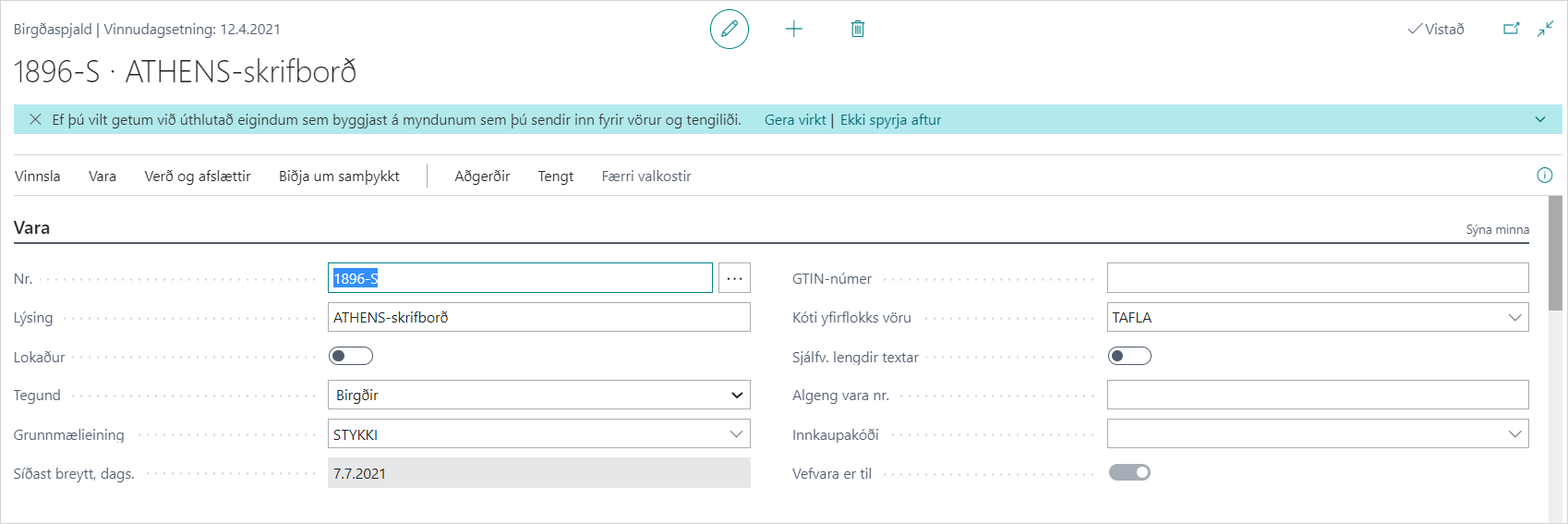This screenshot has width=1568, height=524.
Task: Toggle the Lokaður switch
Action: pyautogui.click(x=351, y=356)
